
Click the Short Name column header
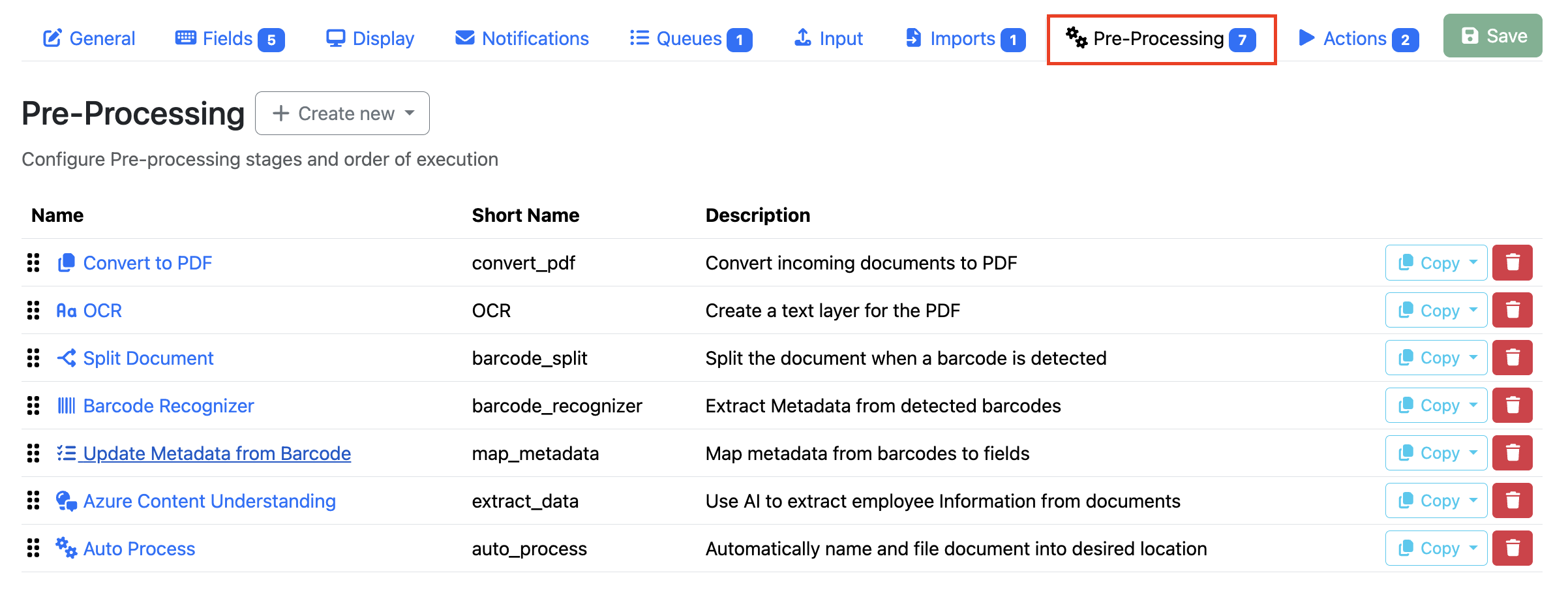click(525, 215)
